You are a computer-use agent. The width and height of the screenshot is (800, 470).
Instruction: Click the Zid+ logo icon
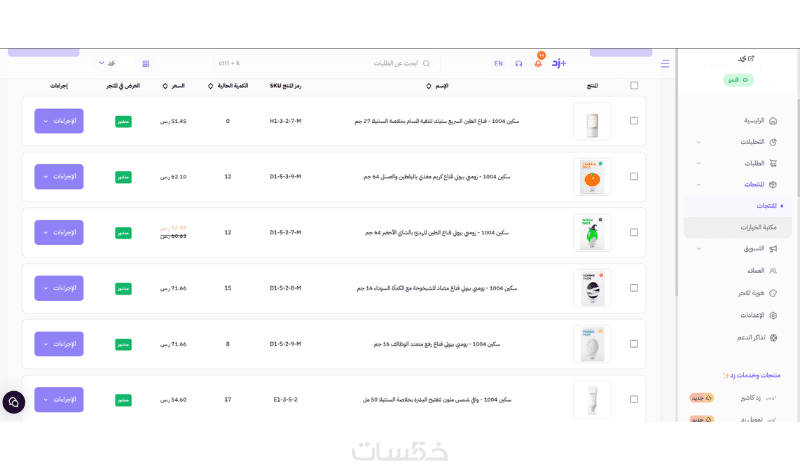559,63
